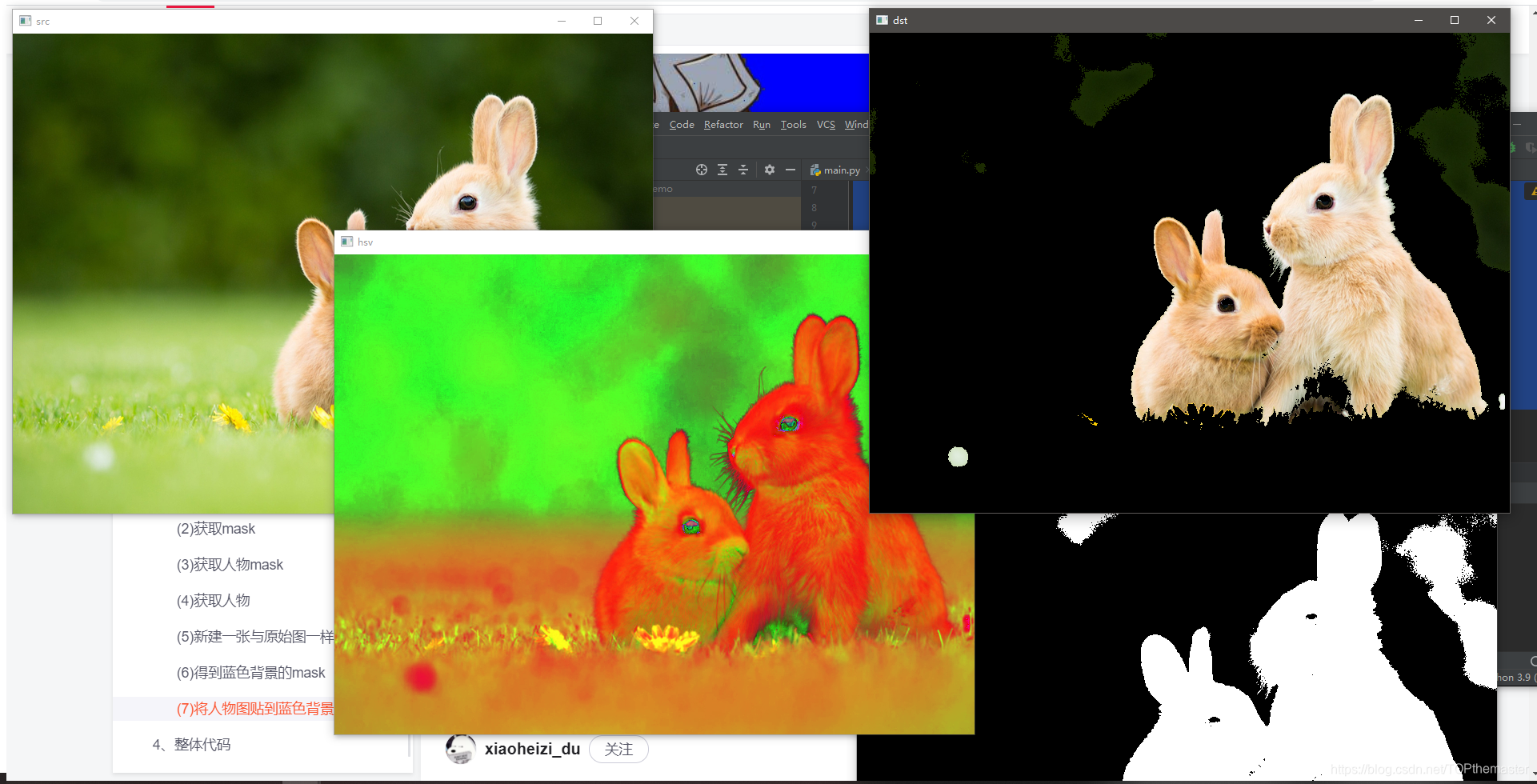
Task: Open the Run menu in PyCharm
Action: coord(762,125)
